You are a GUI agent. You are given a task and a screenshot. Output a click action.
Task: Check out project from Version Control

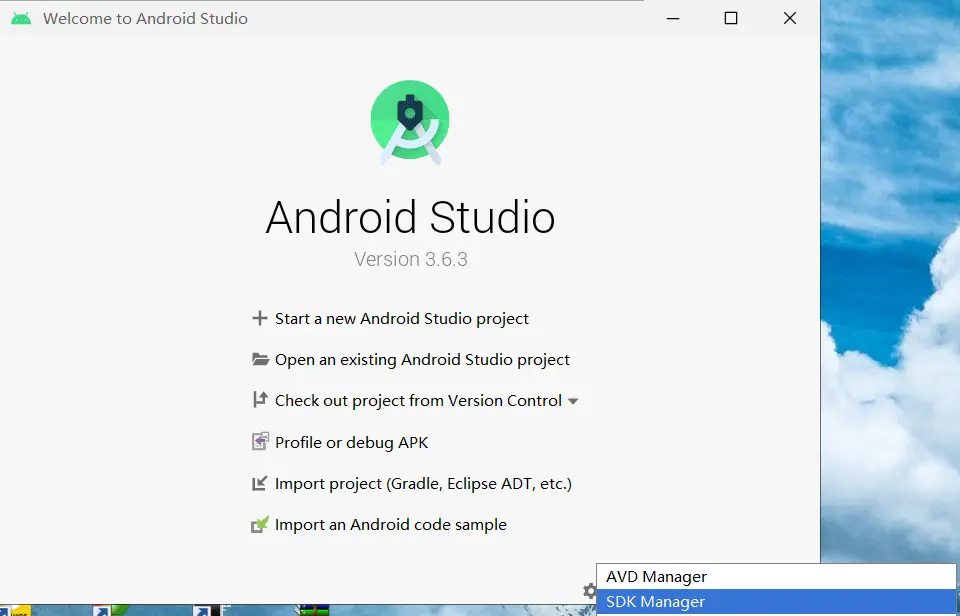[418, 400]
